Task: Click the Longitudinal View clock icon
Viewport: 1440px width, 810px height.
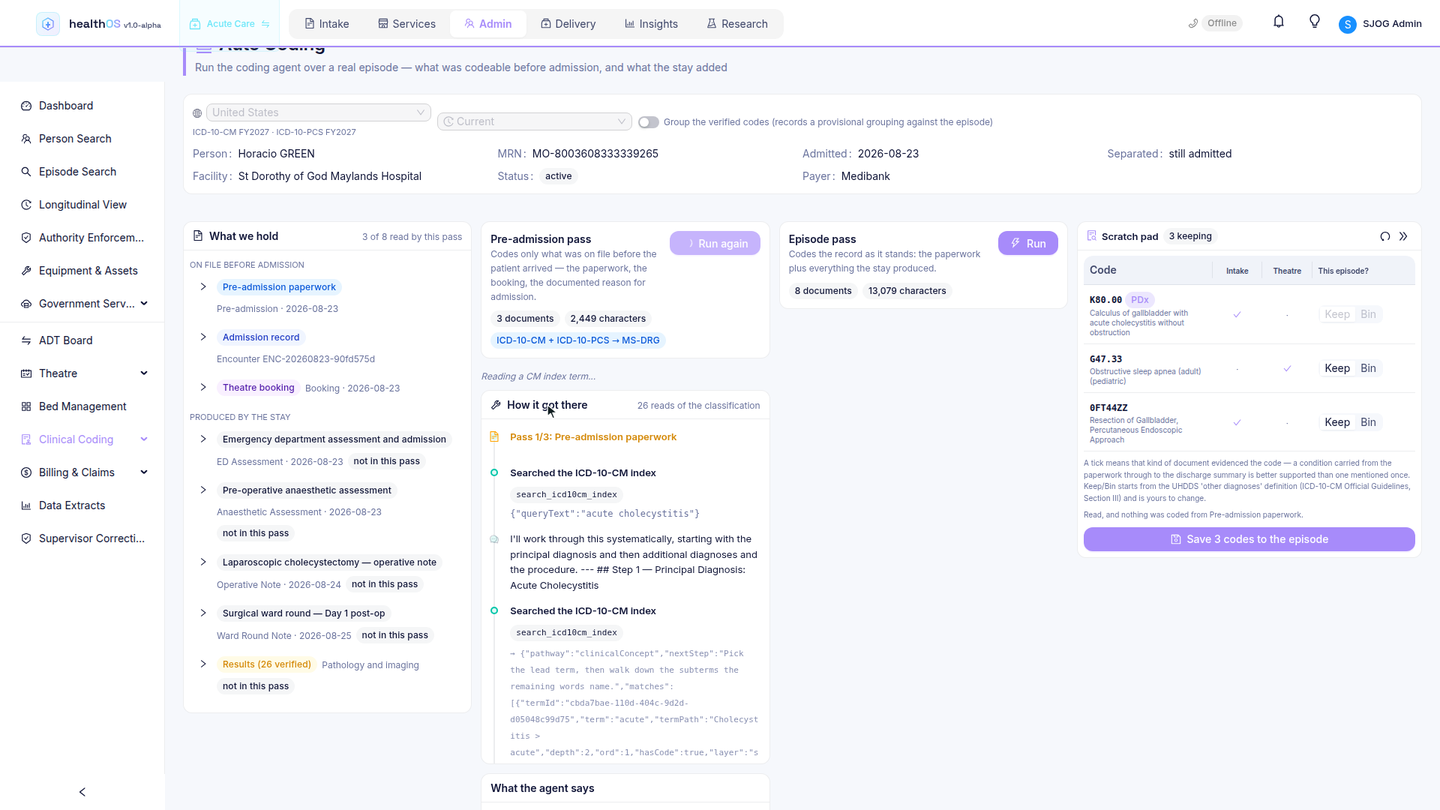Action: click(26, 205)
